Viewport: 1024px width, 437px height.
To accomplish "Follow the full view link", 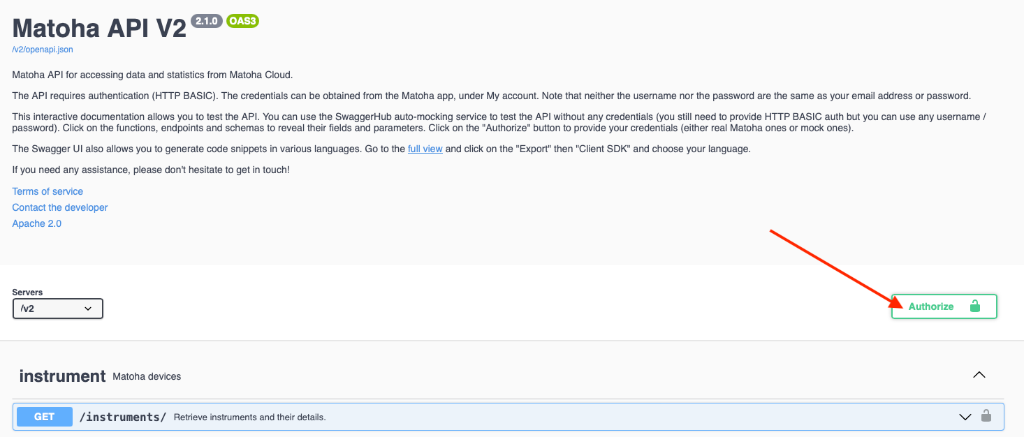I will click(425, 149).
